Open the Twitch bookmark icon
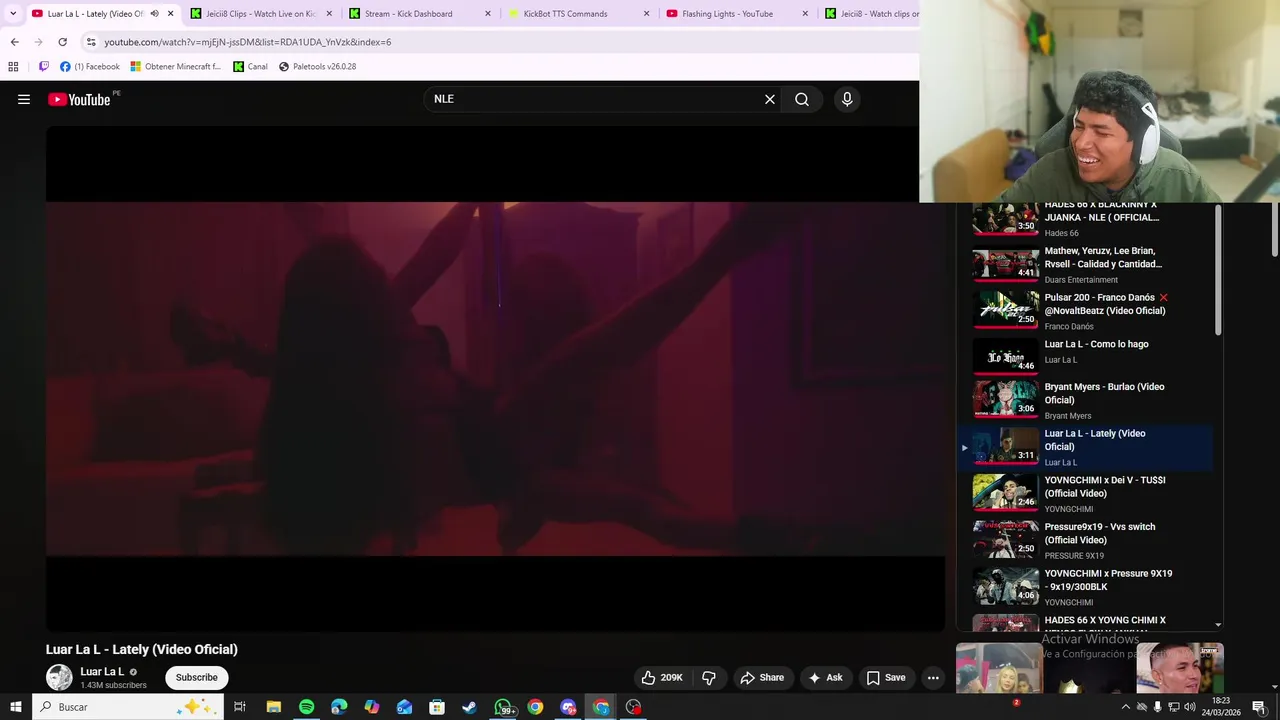This screenshot has height=720, width=1280. [43, 67]
